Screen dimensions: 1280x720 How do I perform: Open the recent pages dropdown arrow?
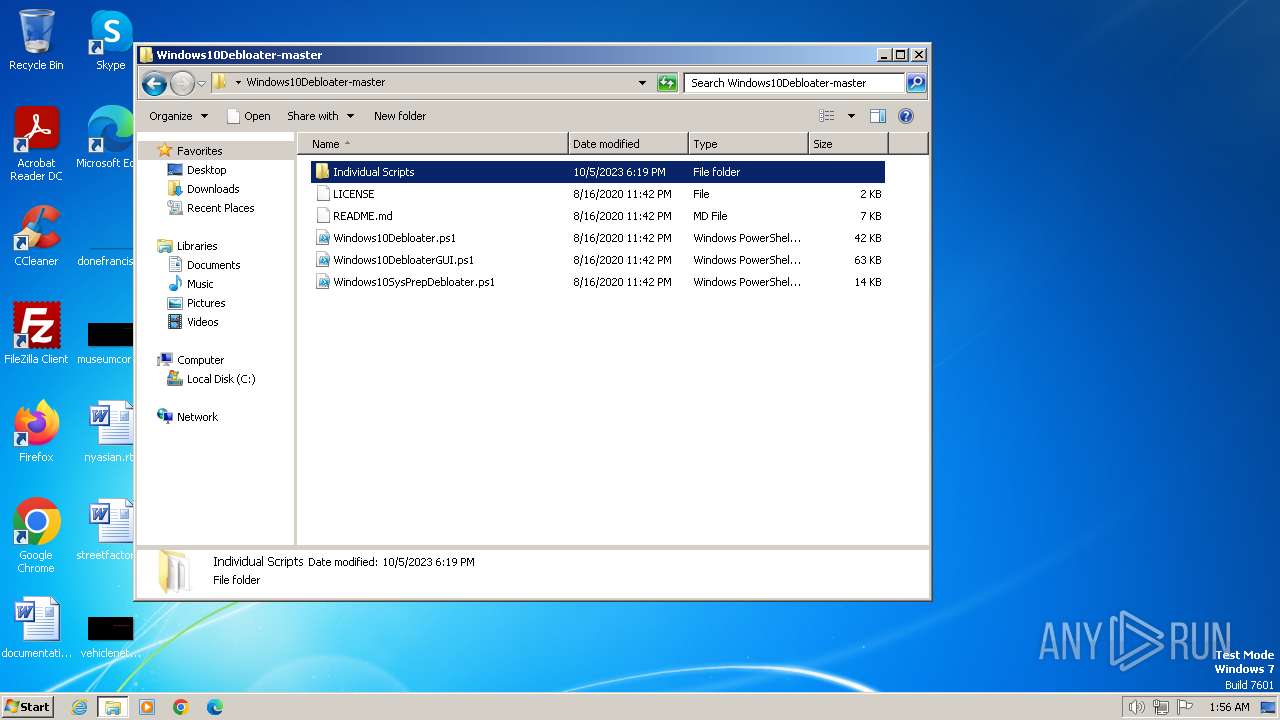coord(201,83)
